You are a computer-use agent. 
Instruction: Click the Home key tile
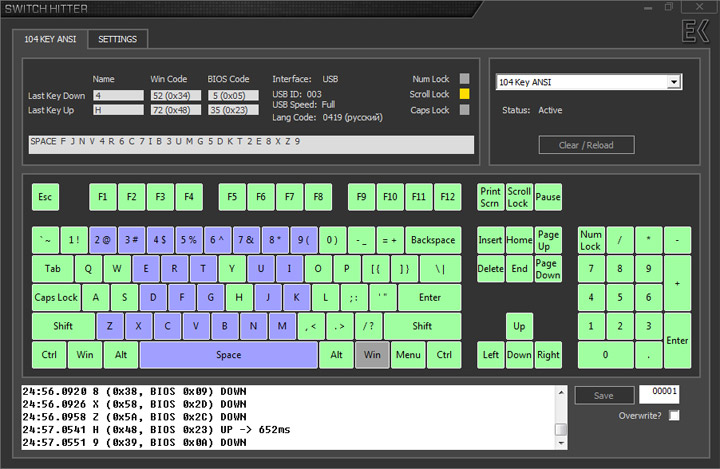point(519,240)
